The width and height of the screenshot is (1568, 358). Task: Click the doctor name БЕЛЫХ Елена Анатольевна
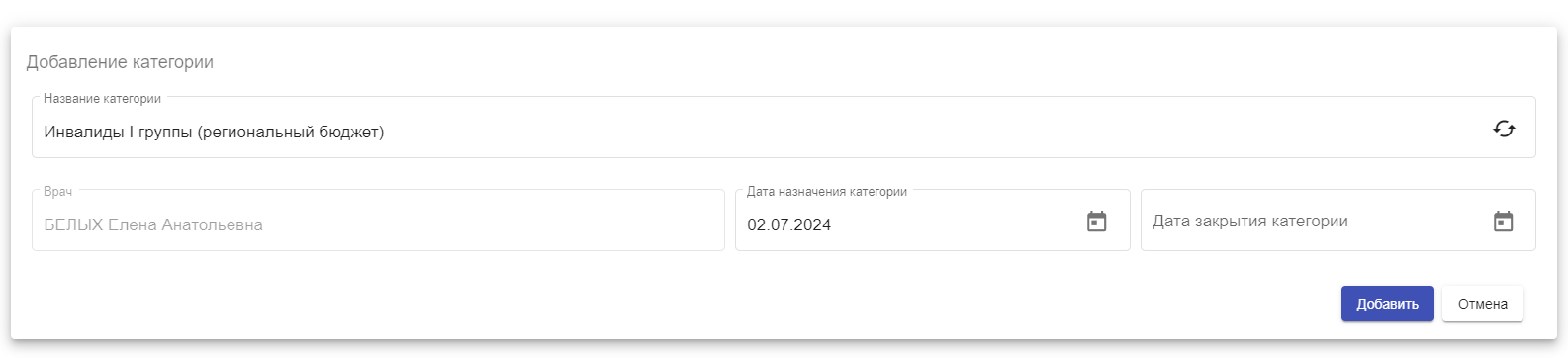[x=153, y=225]
